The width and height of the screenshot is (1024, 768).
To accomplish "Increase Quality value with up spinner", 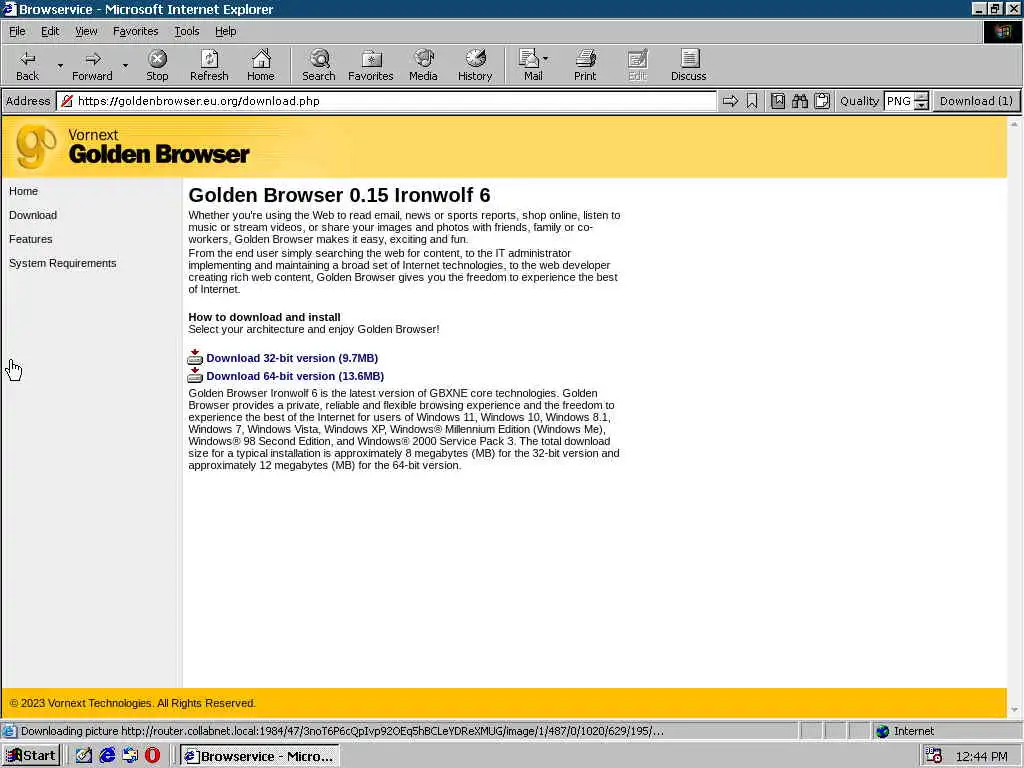I will click(921, 97).
